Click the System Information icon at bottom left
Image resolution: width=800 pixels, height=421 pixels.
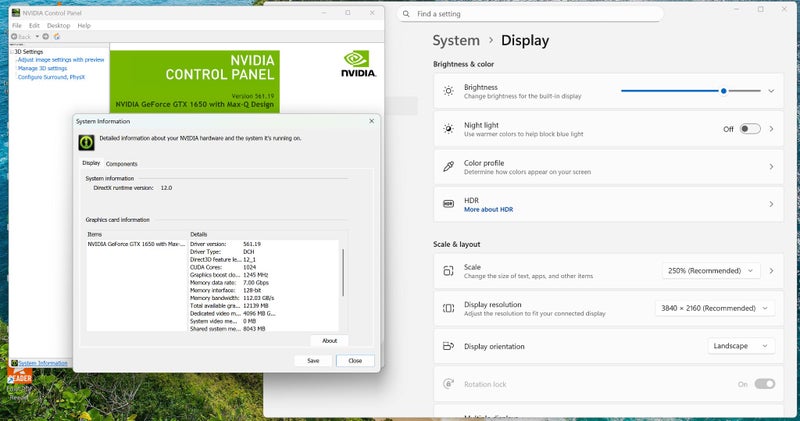coord(14,363)
